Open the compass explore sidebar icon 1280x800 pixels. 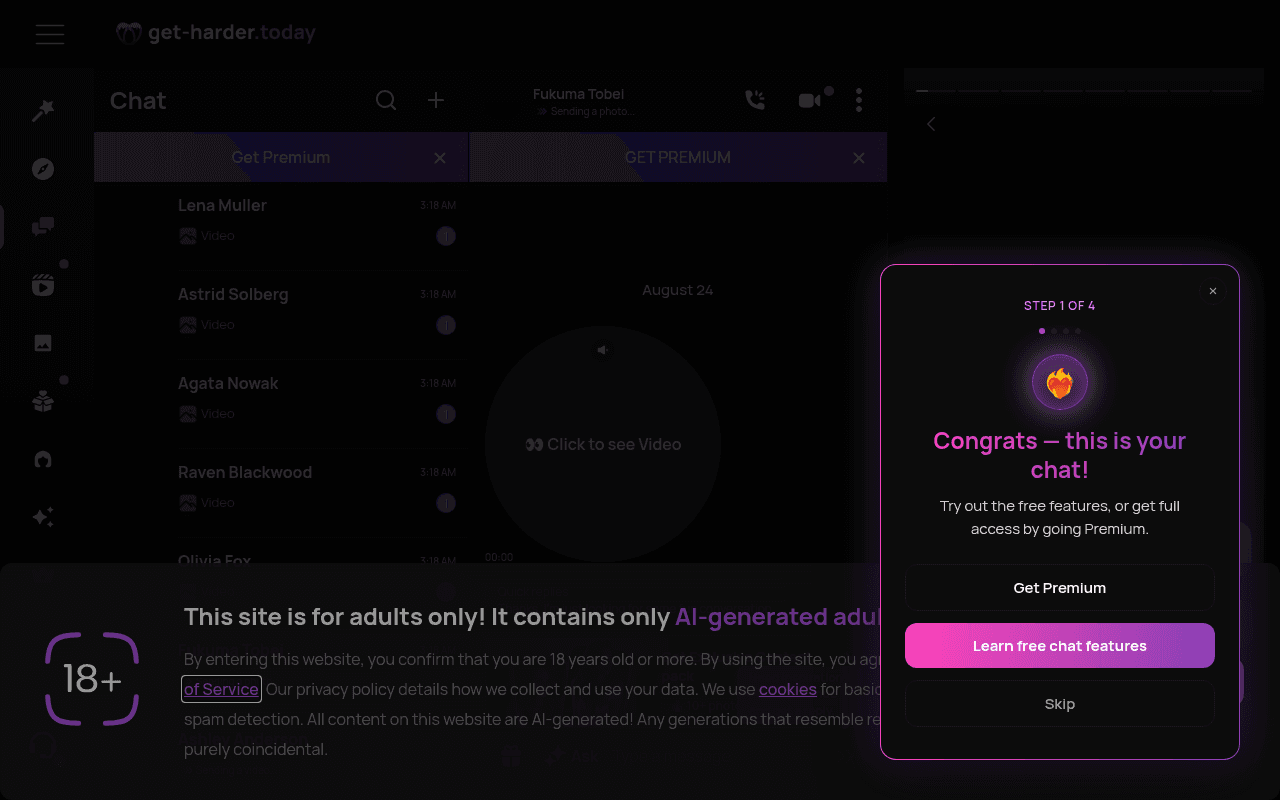43,169
